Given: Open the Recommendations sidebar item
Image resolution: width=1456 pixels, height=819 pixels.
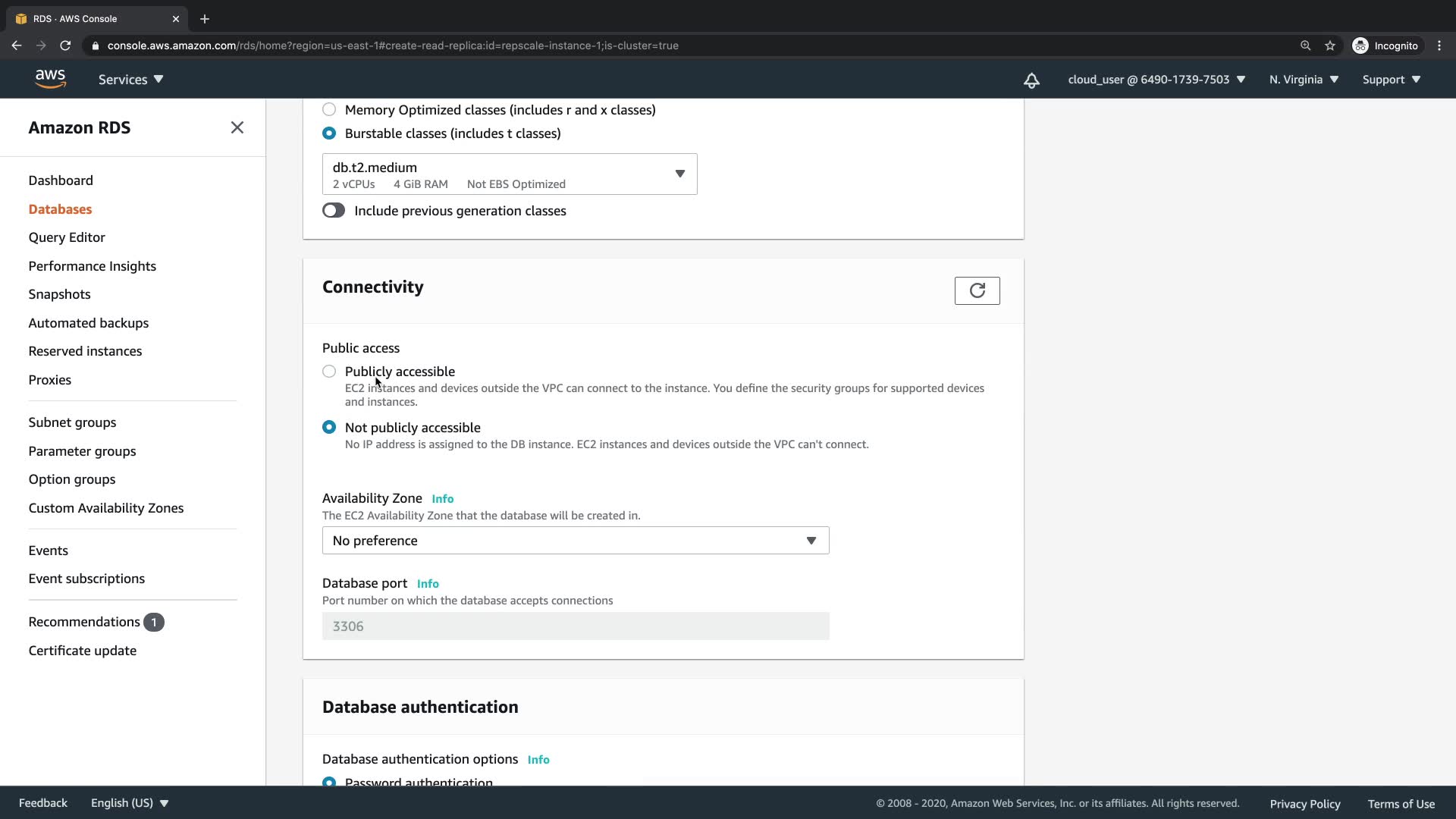Looking at the screenshot, I should 84,622.
